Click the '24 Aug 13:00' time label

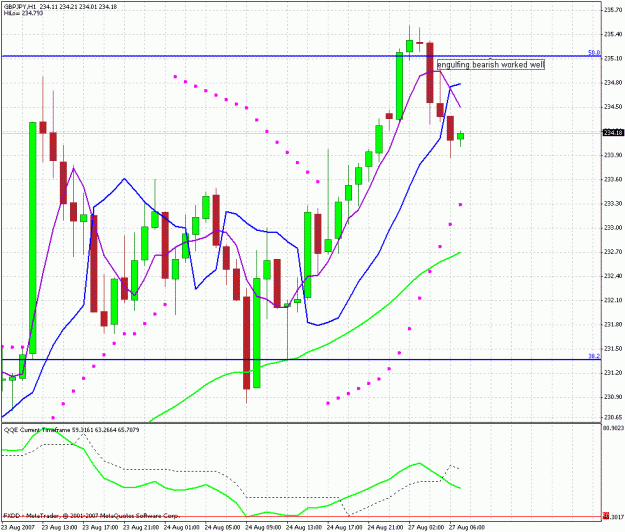point(304,528)
